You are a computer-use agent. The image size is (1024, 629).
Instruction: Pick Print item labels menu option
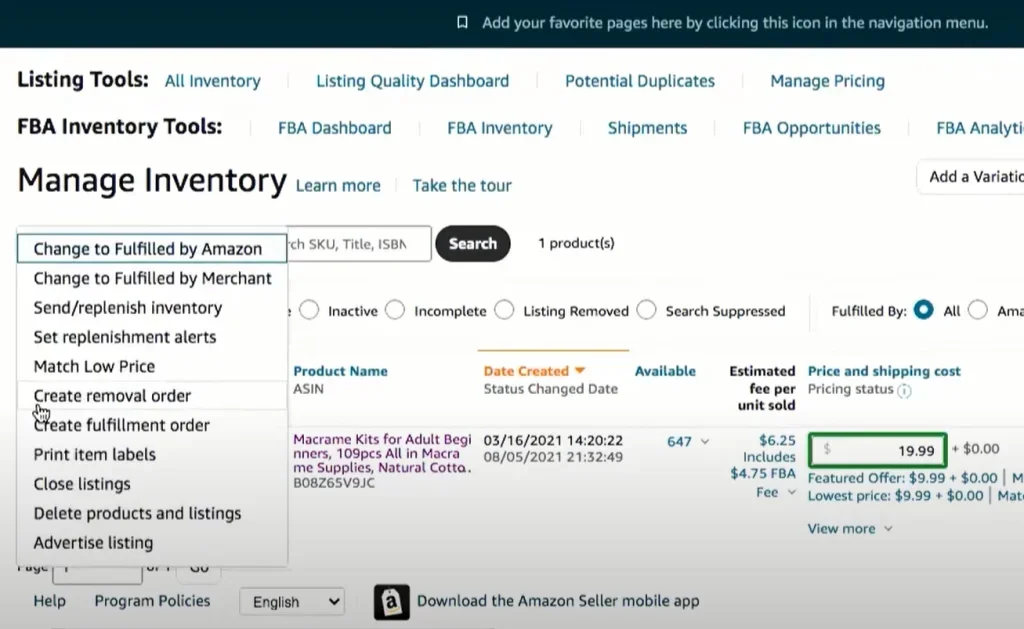(x=95, y=455)
